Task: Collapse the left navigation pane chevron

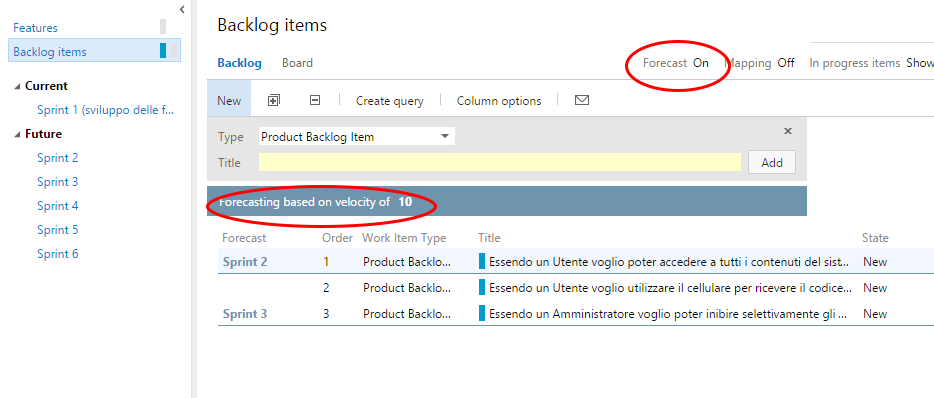Action: (182, 9)
